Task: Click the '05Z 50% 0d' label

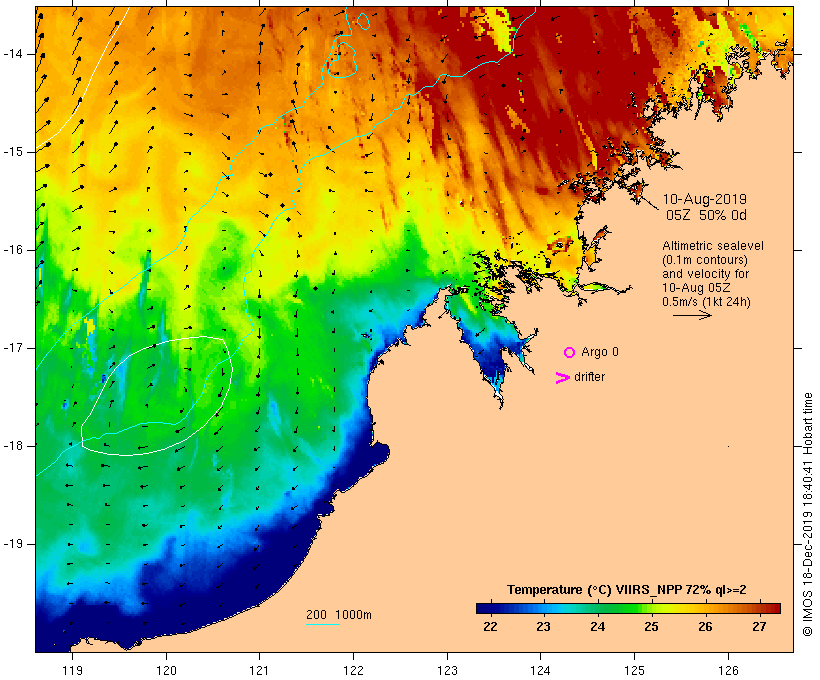Action: click(706, 215)
